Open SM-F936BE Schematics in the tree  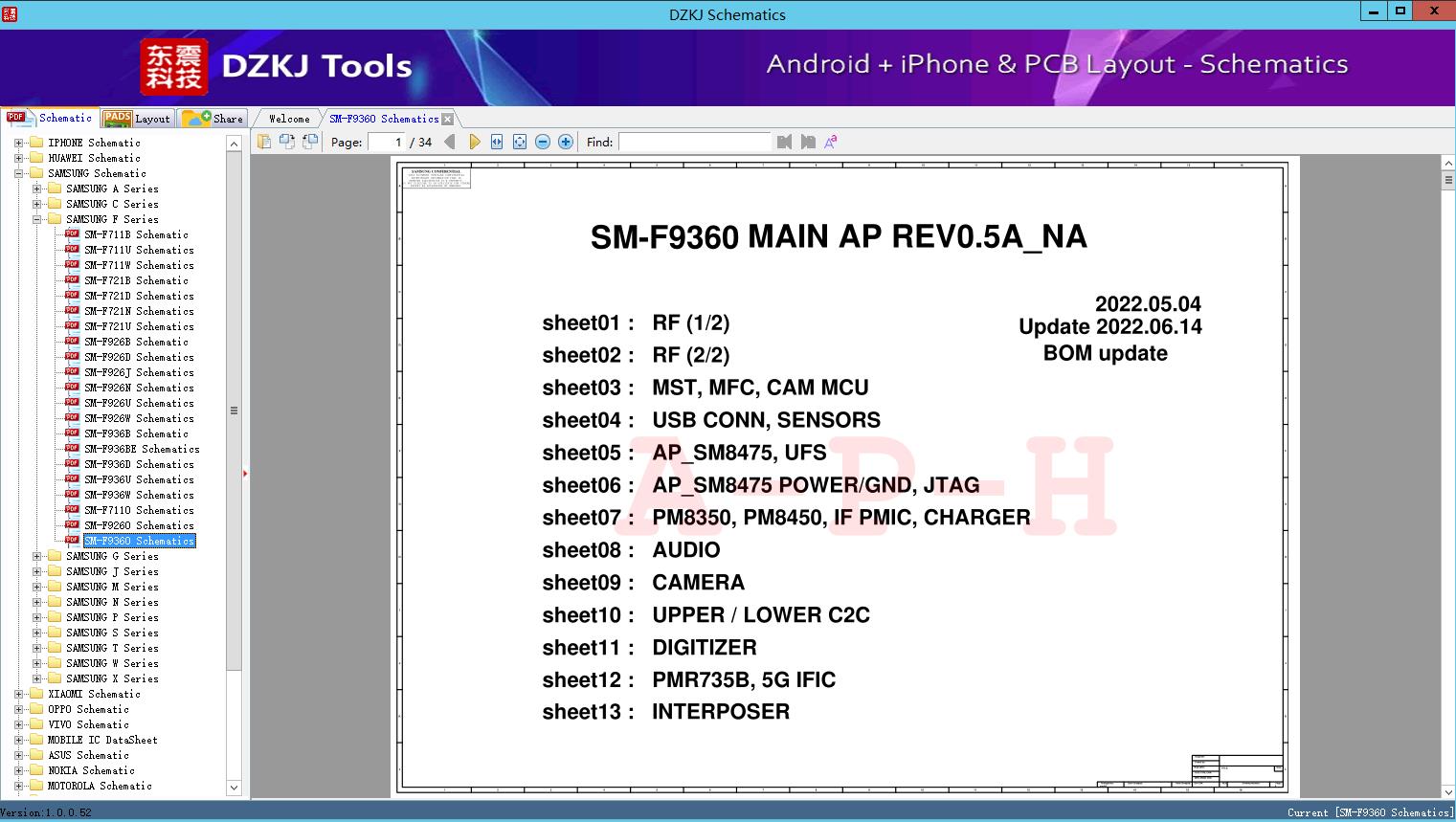pyautogui.click(x=142, y=449)
